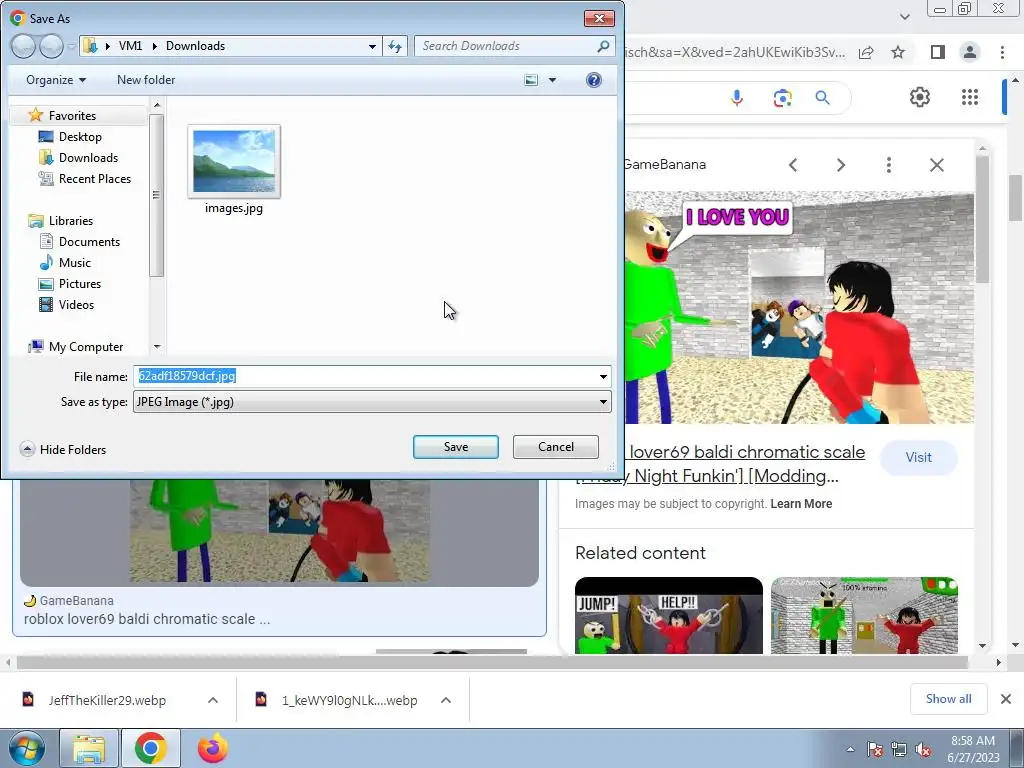Select Favorites in the navigation pane

point(72,116)
